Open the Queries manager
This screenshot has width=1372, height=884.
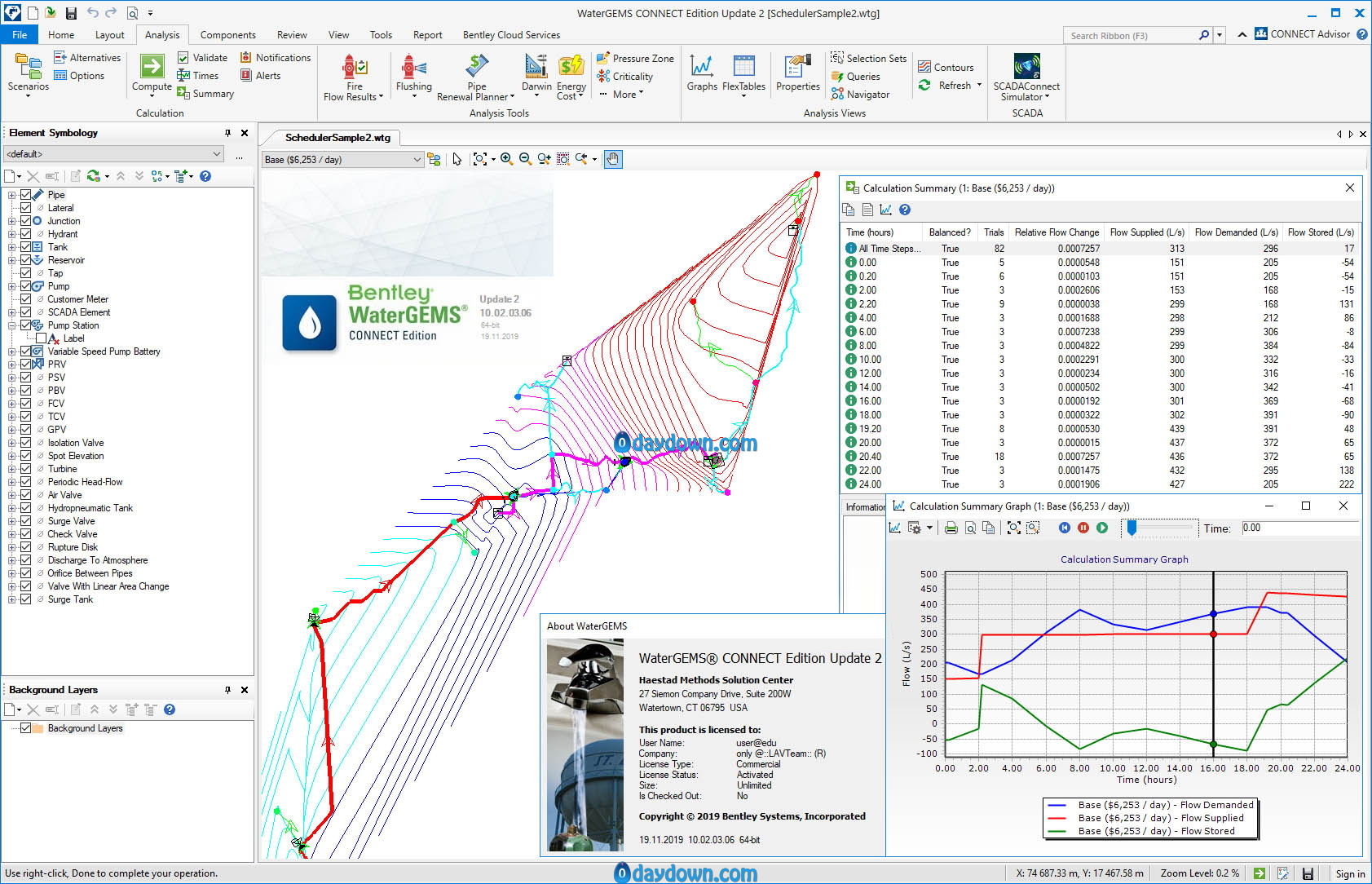tap(855, 77)
